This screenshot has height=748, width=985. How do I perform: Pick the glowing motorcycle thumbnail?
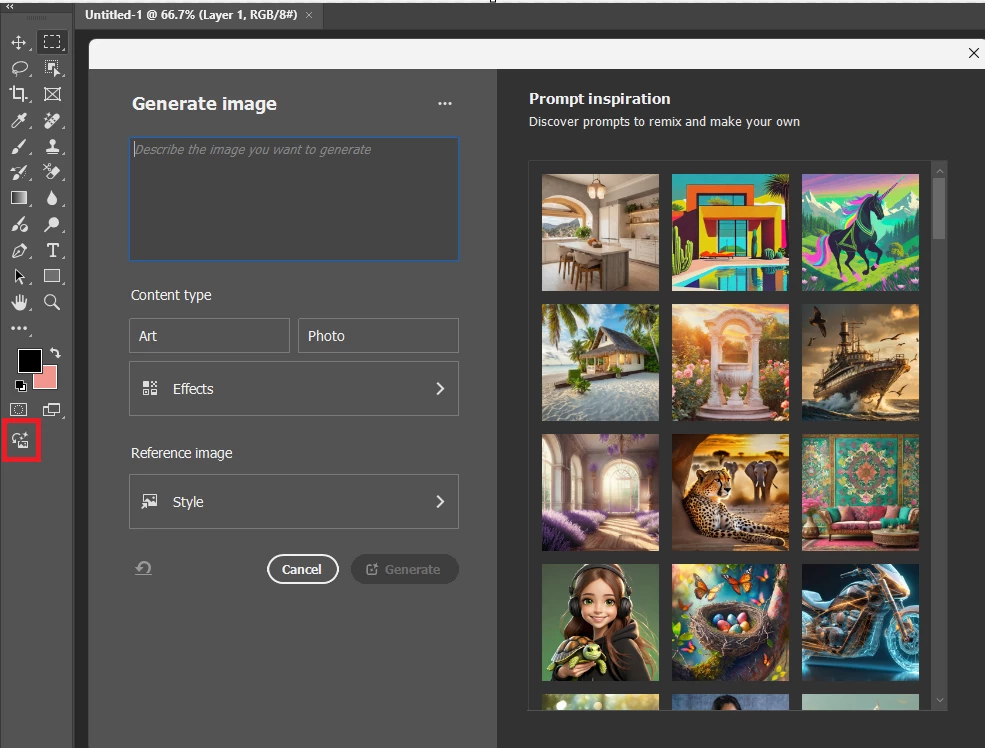(861, 622)
